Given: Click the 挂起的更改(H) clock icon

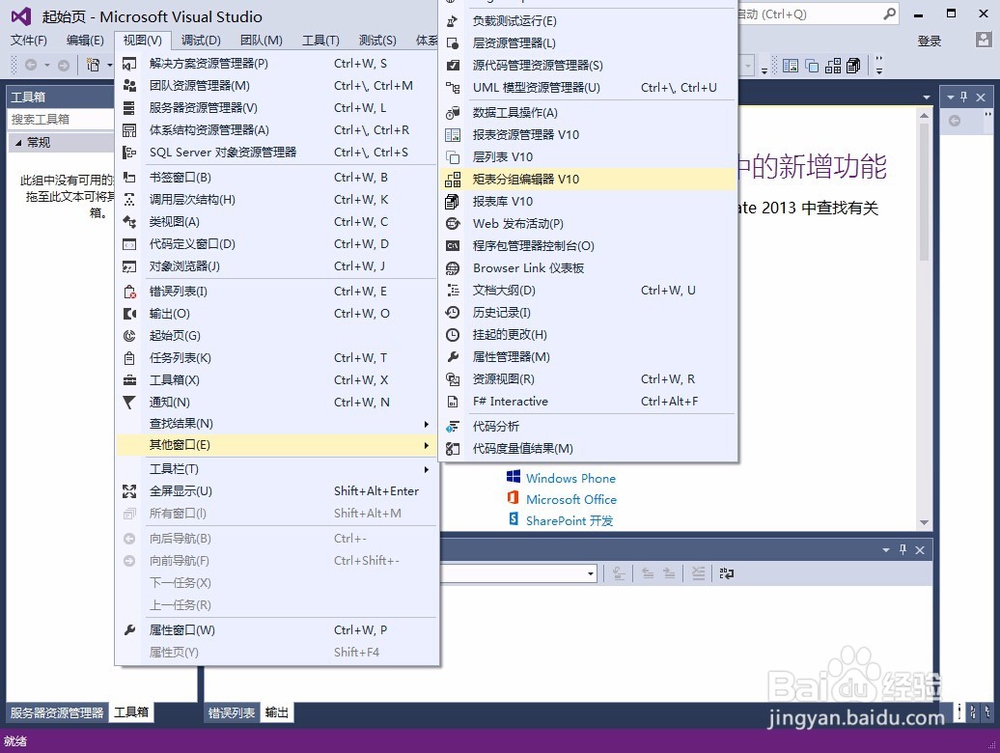Looking at the screenshot, I should [x=453, y=335].
